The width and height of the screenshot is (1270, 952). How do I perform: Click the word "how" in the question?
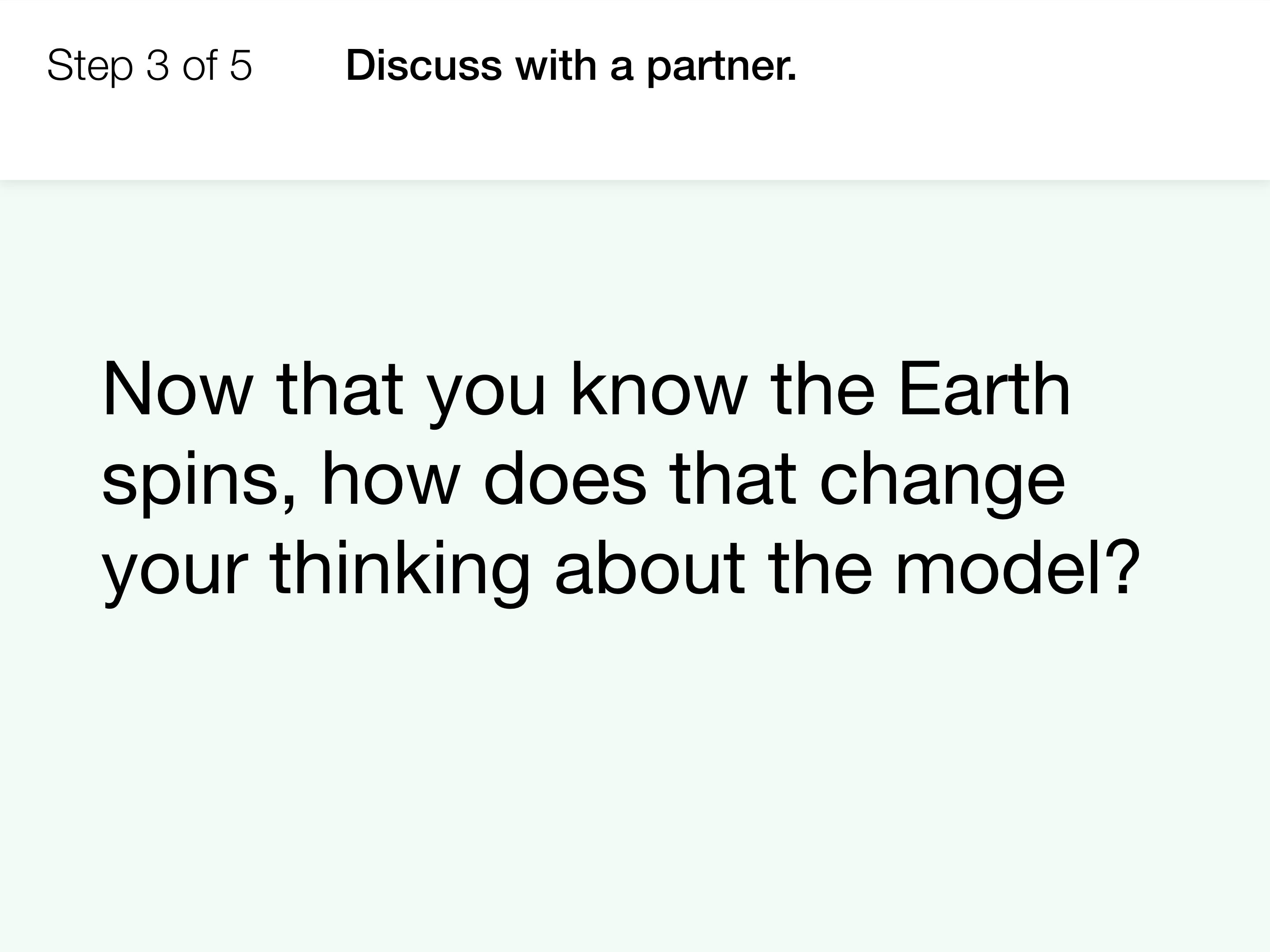pyautogui.click(x=391, y=479)
